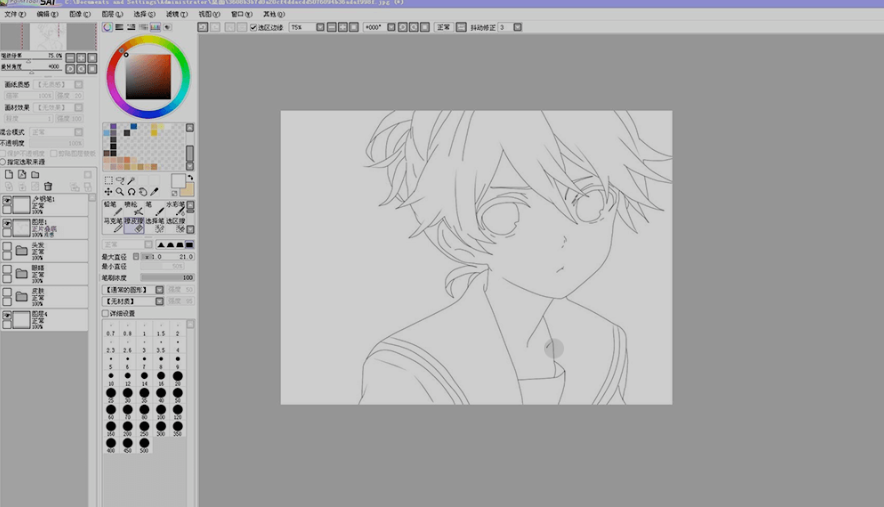This screenshot has height=507, width=884.
Task: Select the flat rectangular brush edge shape
Action: click(x=189, y=245)
